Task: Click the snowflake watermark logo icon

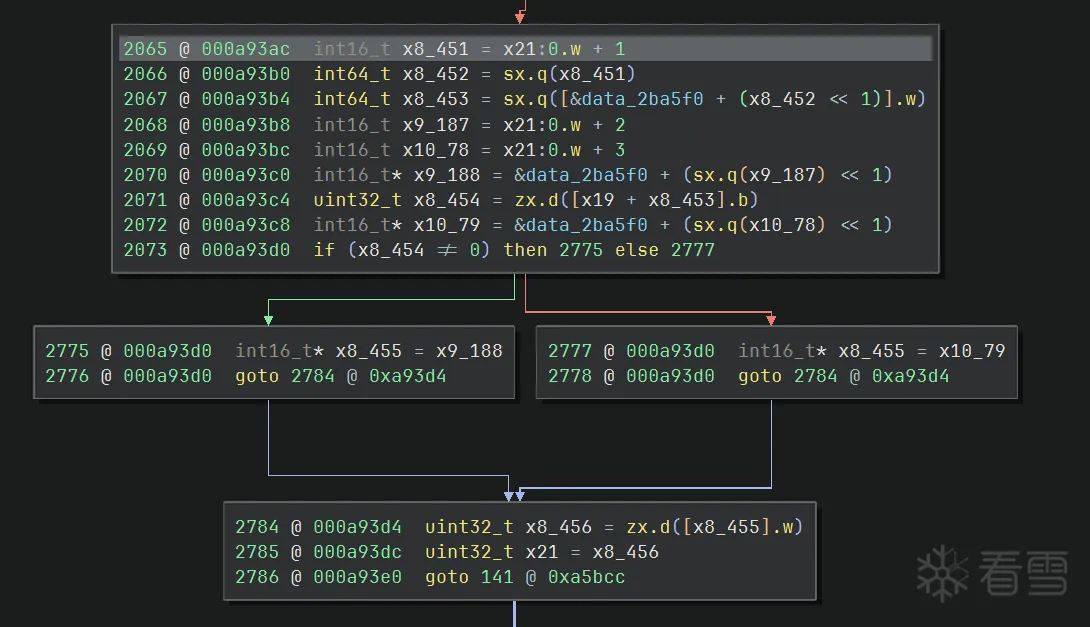Action: [943, 573]
